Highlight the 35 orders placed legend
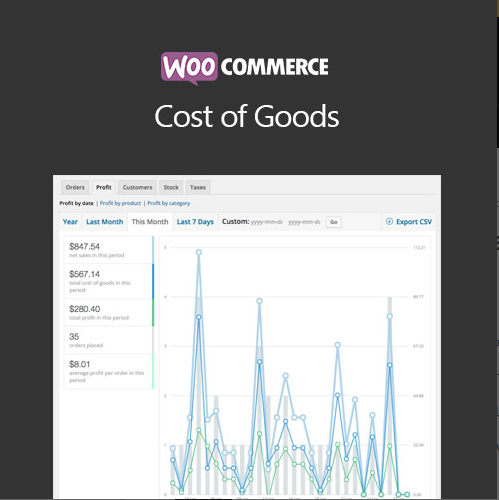Image resolution: width=499 pixels, height=500 pixels. pos(108,340)
